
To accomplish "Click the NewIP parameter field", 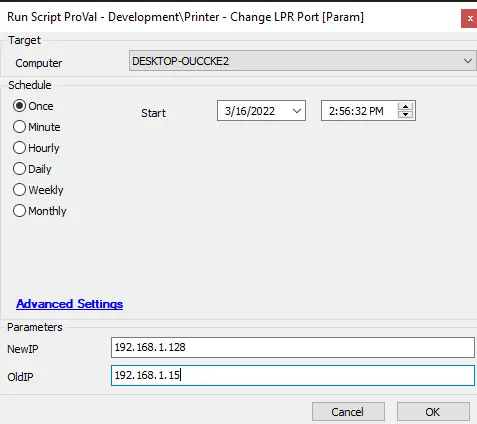I will pyautogui.click(x=293, y=347).
